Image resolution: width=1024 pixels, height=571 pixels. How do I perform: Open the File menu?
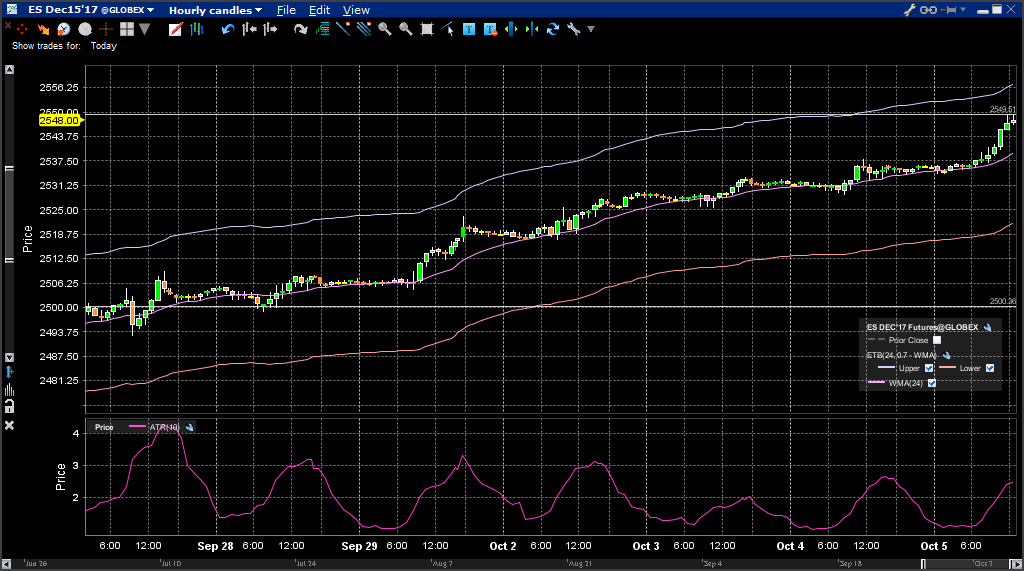click(286, 10)
